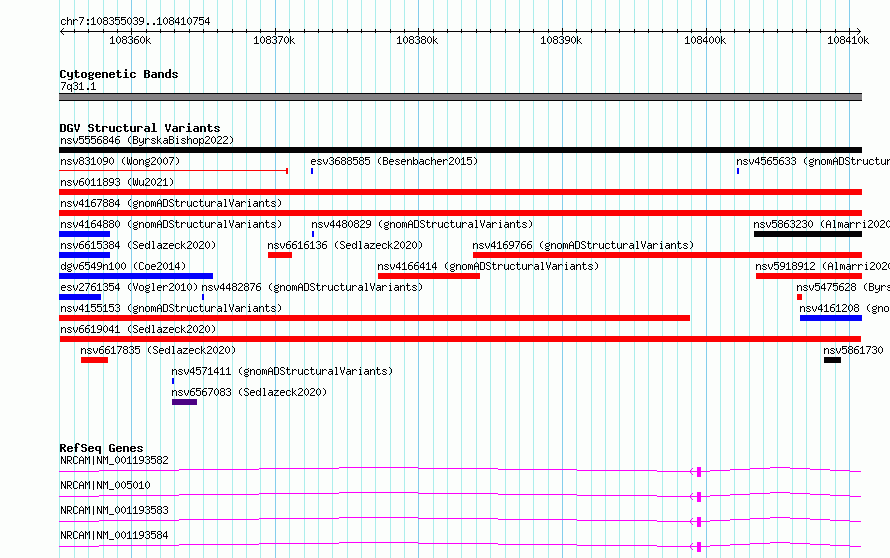
Task: Click the blue nsv4164880 variant bar
Action: click(85, 234)
